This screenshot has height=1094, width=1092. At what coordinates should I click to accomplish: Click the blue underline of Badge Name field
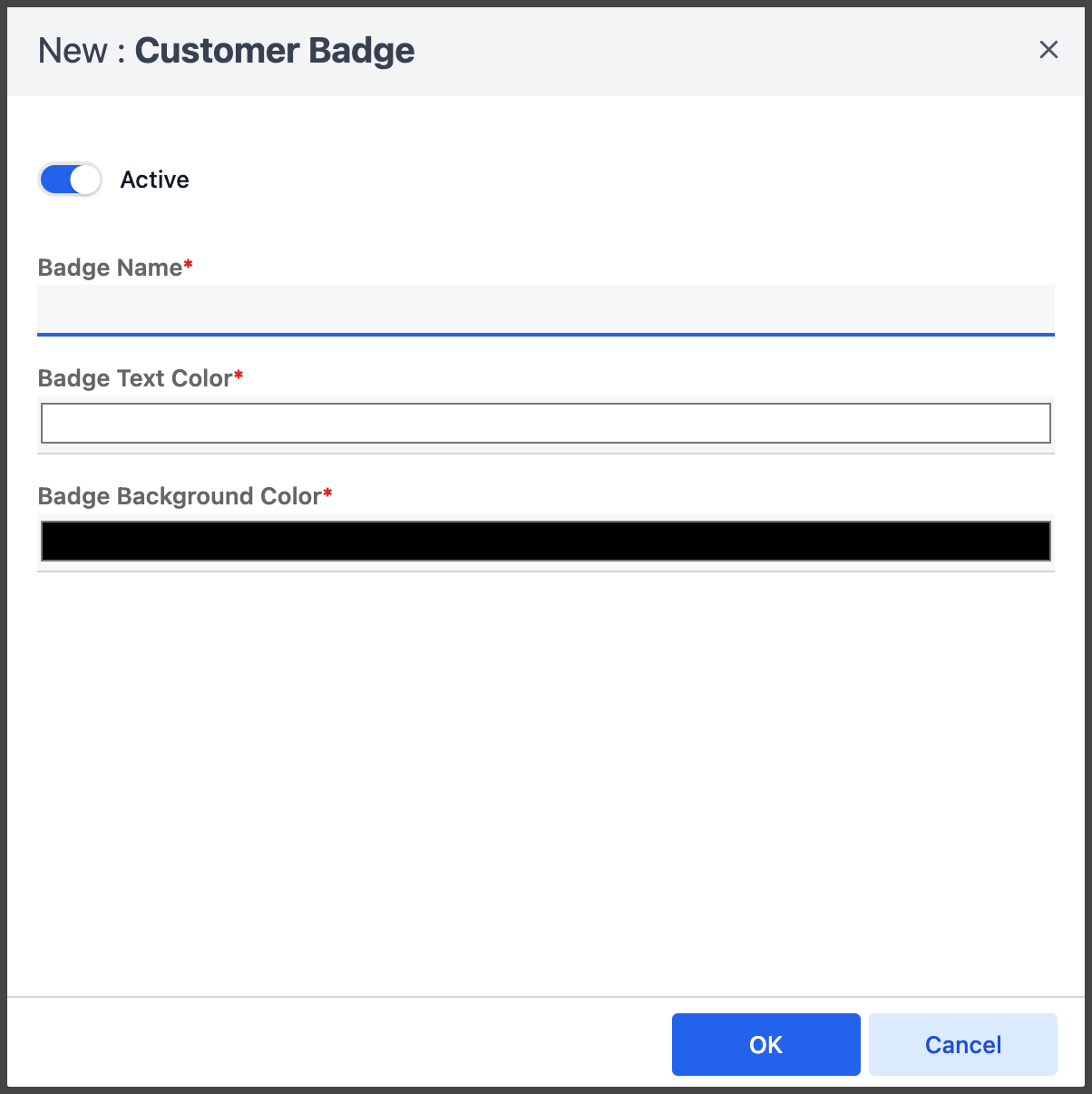coord(546,335)
